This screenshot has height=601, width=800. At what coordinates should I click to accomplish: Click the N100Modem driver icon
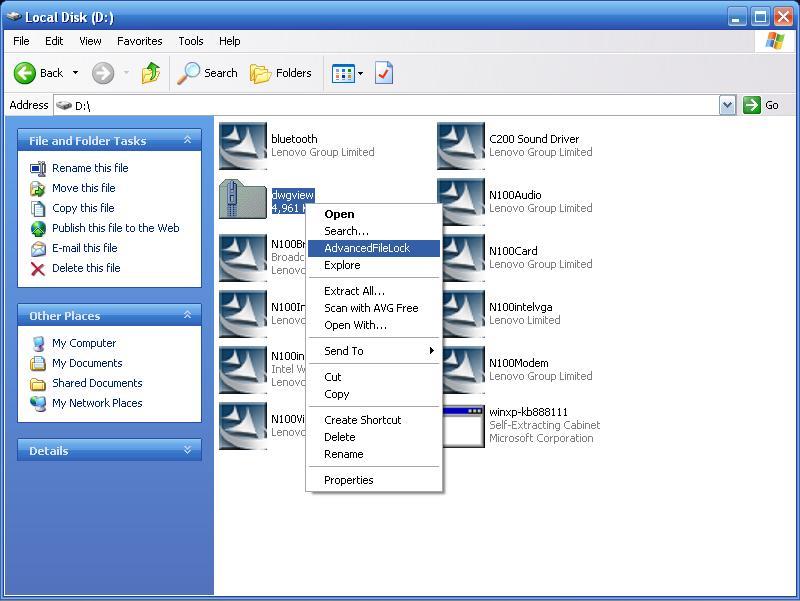pos(460,368)
